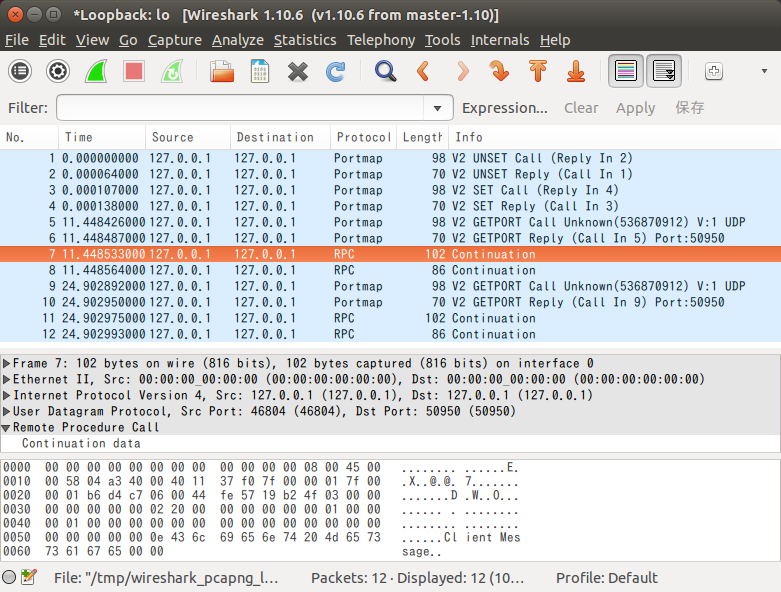This screenshot has width=781, height=592.
Task: Open the capture interfaces list icon
Action: click(x=20, y=71)
